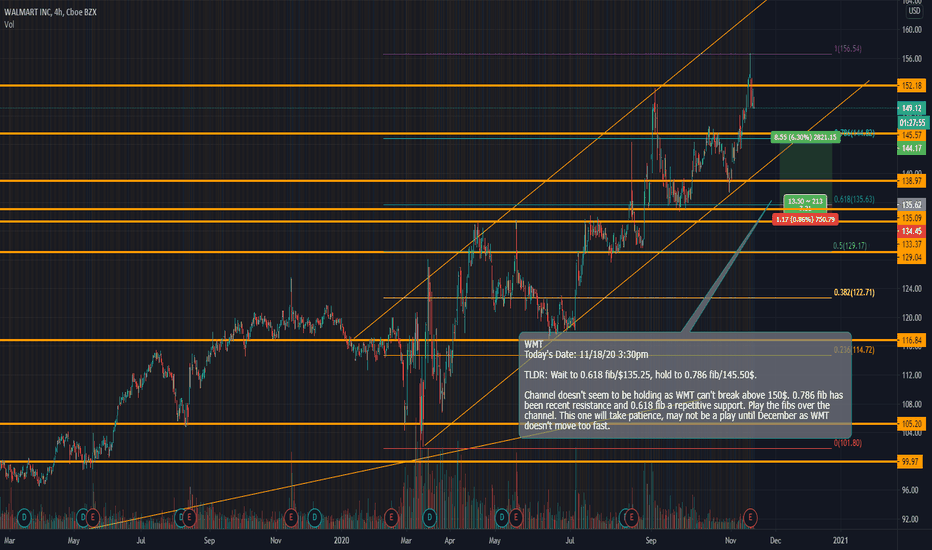The height and width of the screenshot is (550, 932).
Task: Click the earnings marker in May 2019
Action: click(93, 518)
